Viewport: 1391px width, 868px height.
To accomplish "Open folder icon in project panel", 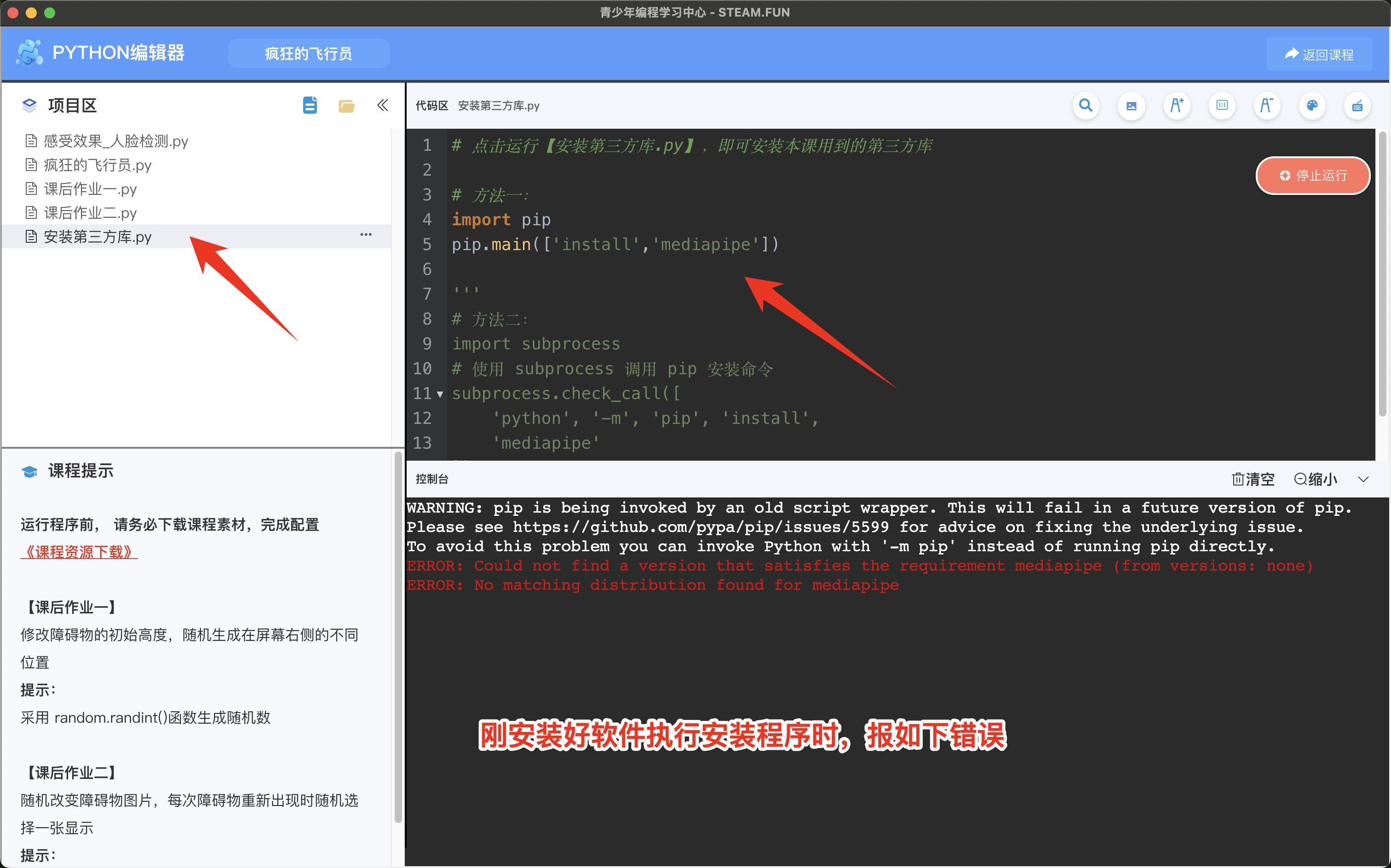I will click(x=346, y=106).
